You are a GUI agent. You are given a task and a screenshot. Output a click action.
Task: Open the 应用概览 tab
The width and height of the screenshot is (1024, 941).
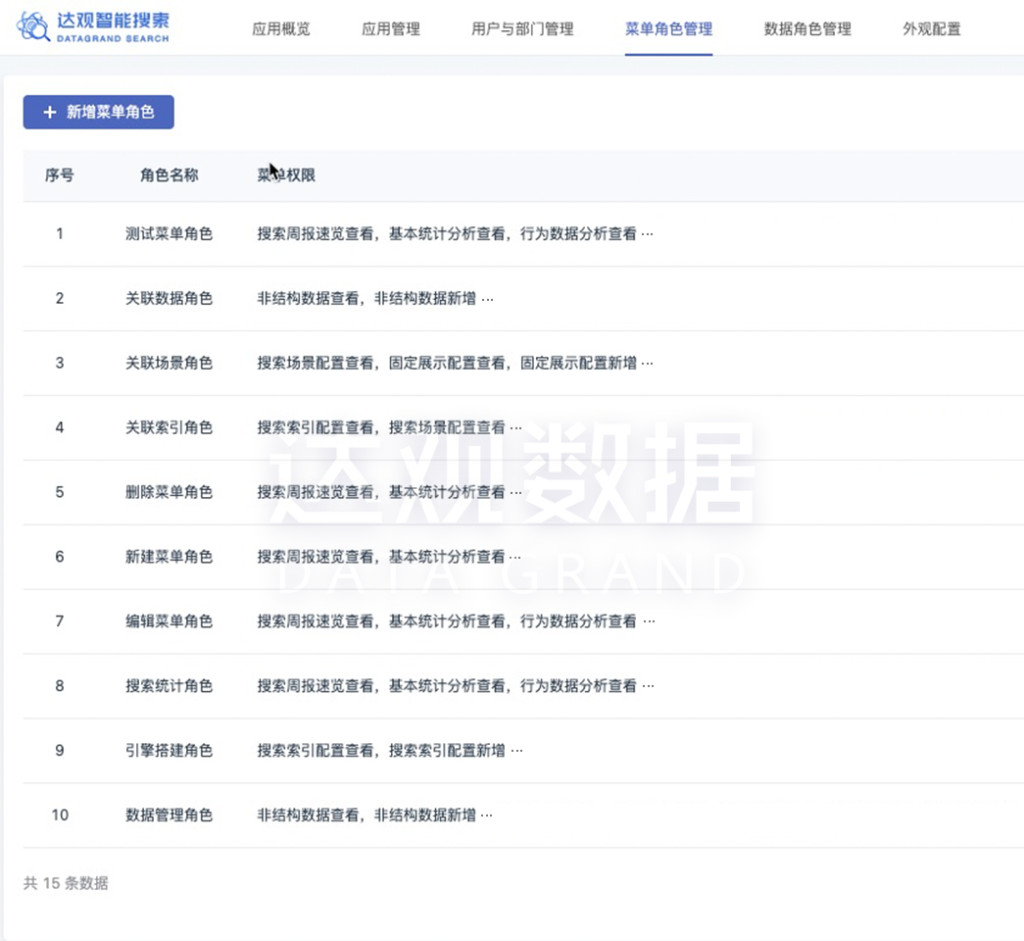[x=281, y=29]
